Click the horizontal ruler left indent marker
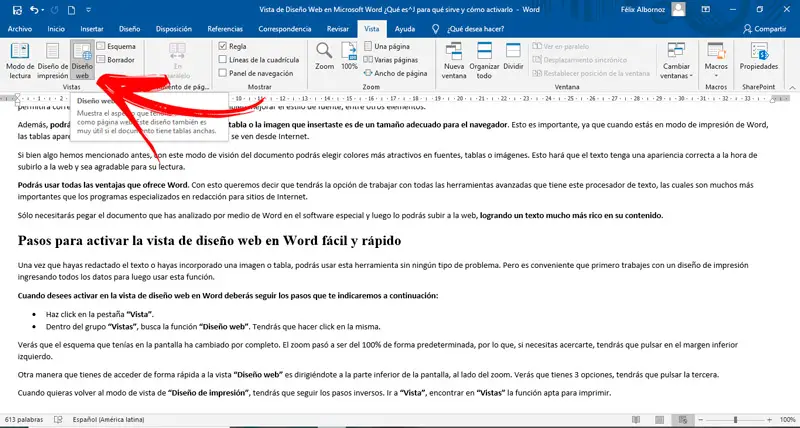 [x=17, y=98]
